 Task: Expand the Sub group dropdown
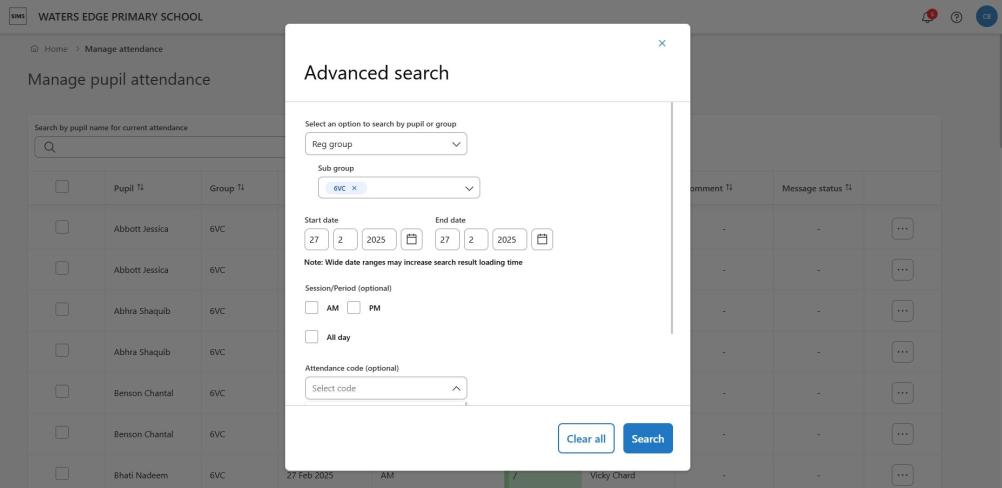[469, 188]
